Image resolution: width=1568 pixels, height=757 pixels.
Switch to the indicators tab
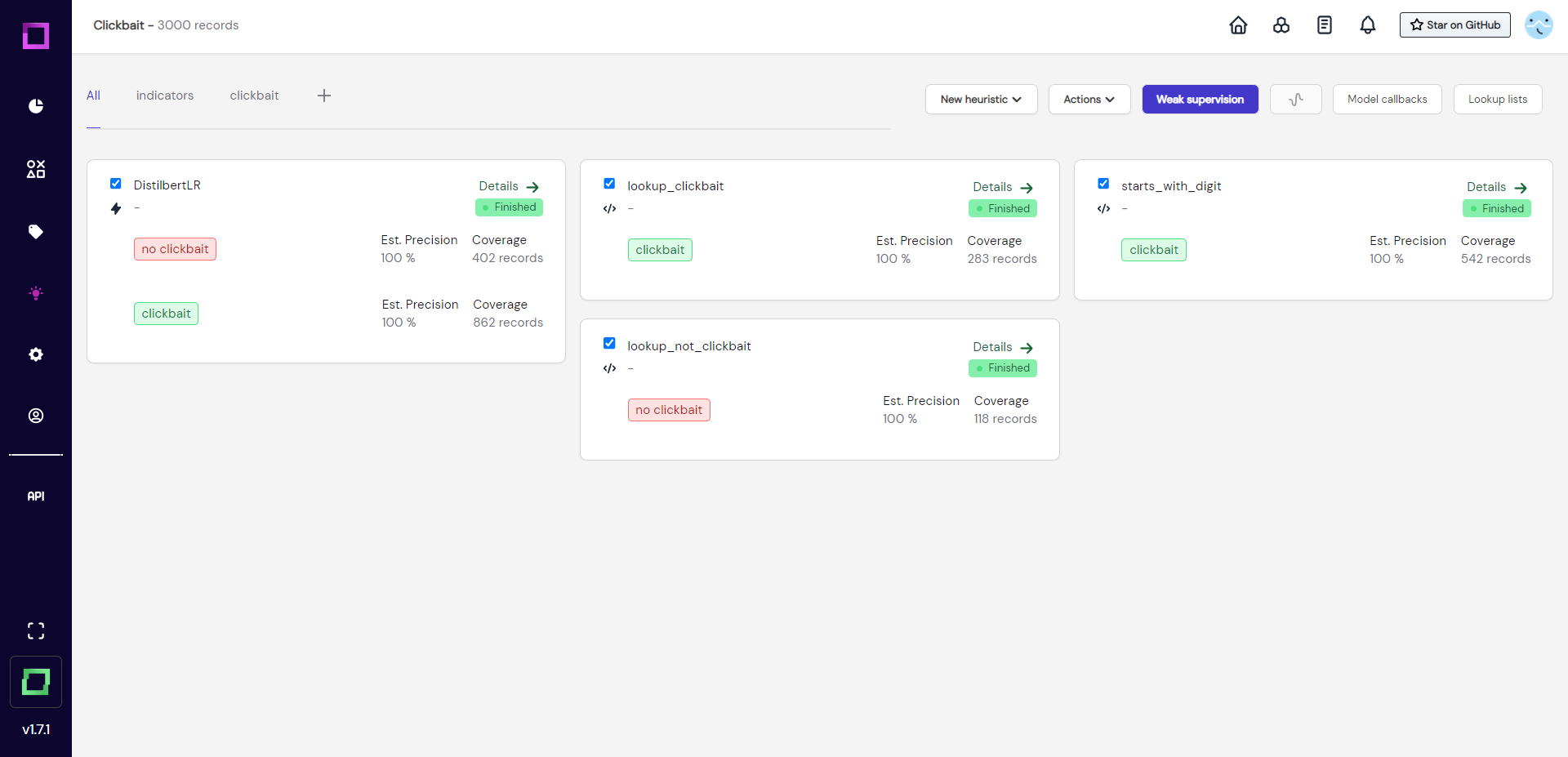(165, 96)
